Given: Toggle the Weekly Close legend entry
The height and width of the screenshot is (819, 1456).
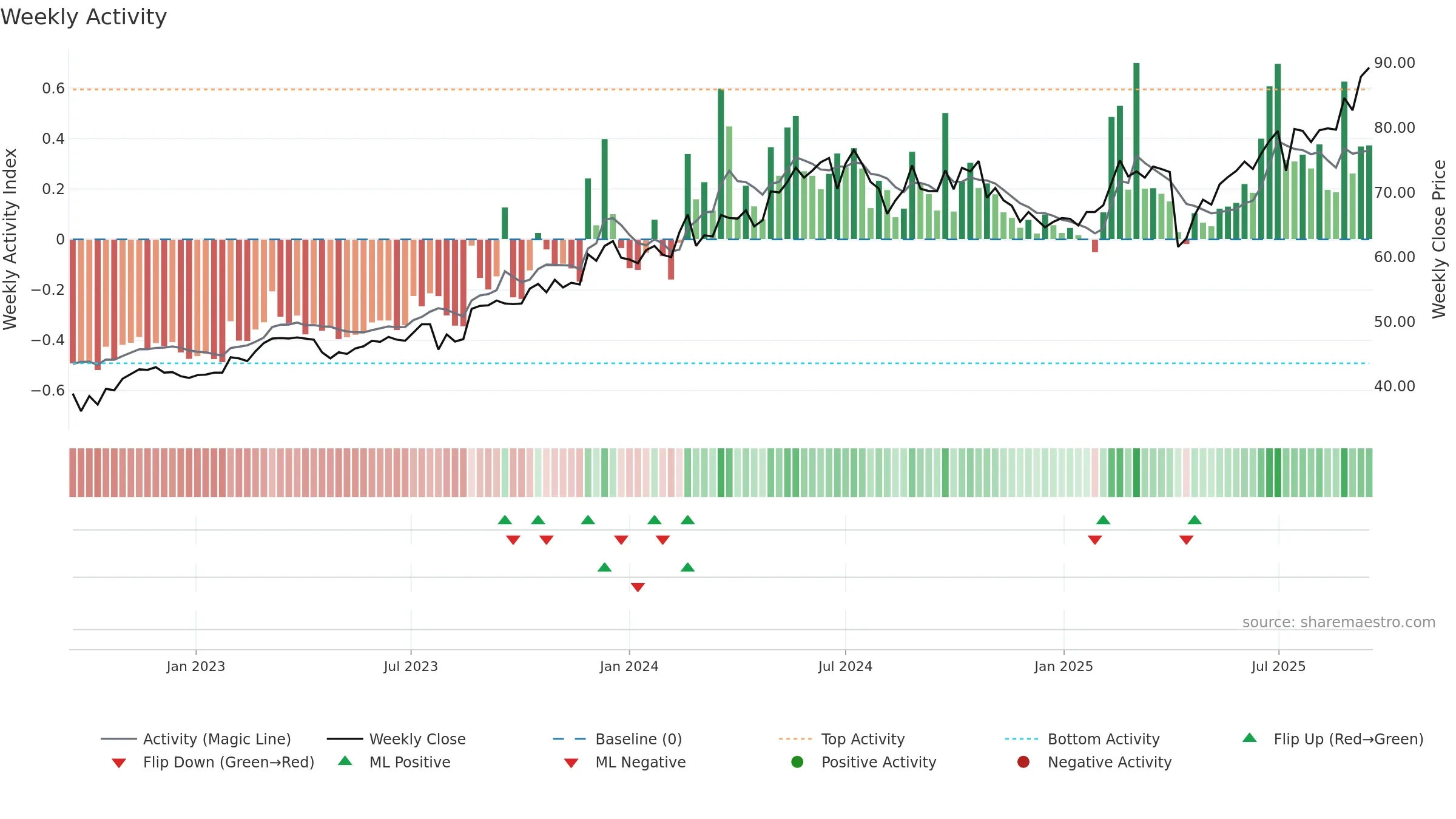Looking at the screenshot, I should point(396,739).
